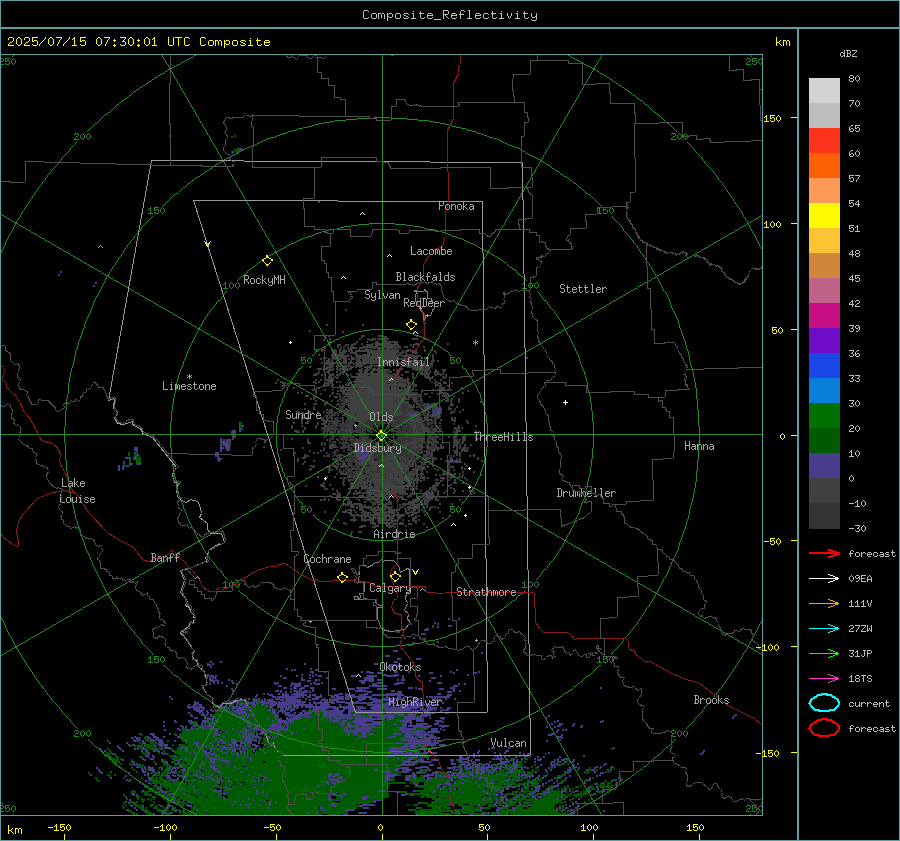This screenshot has width=900, height=841.
Task: Click the Cochrane town label
Action: coord(327,559)
